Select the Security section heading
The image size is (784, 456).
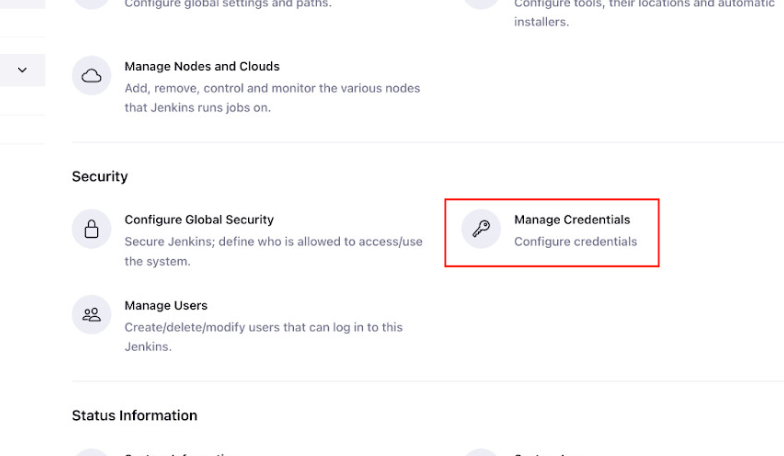pos(100,177)
